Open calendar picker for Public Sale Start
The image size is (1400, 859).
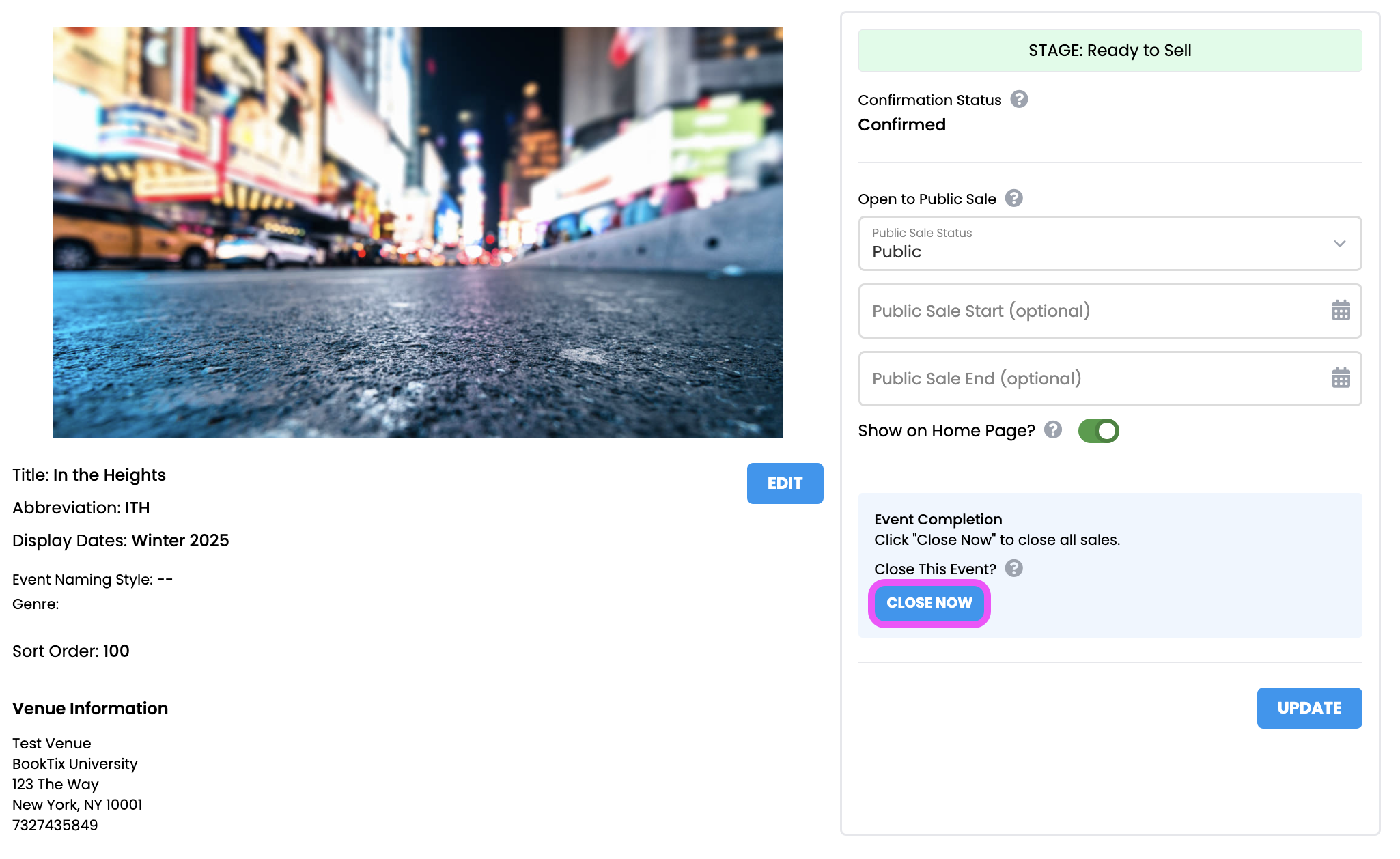pyautogui.click(x=1341, y=311)
